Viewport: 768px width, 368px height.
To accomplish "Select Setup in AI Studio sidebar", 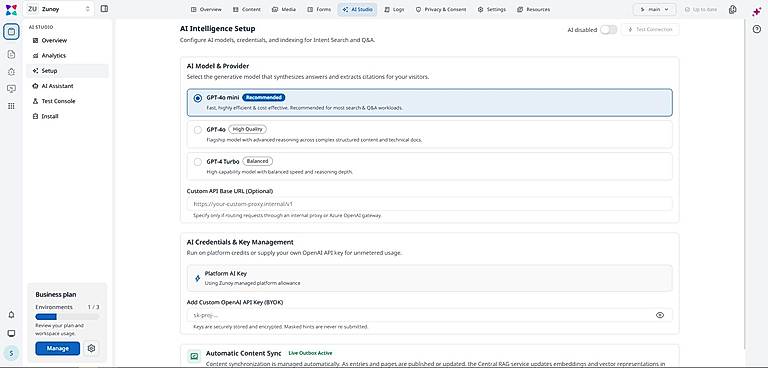I will pos(68,71).
